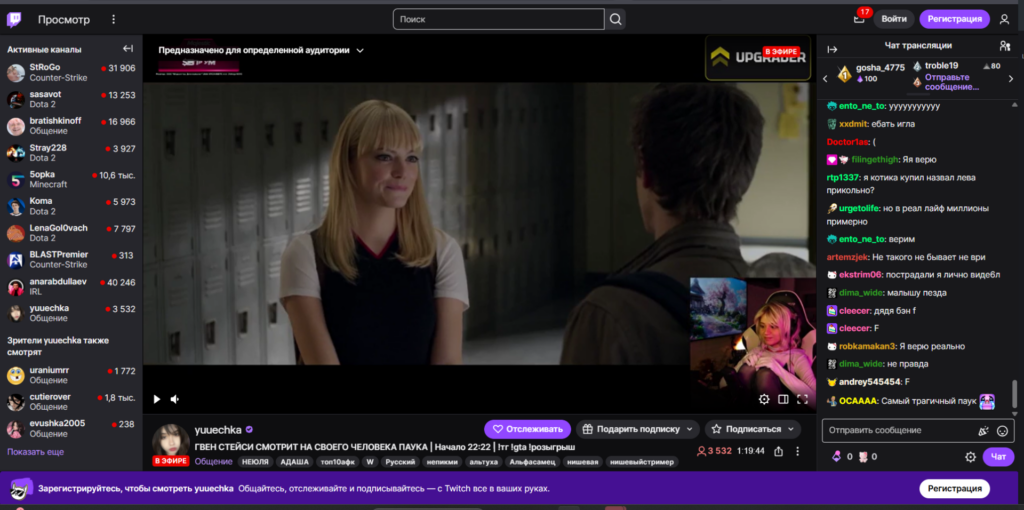Send message with the Чат button
The width and height of the screenshot is (1024, 510).
coord(998,456)
